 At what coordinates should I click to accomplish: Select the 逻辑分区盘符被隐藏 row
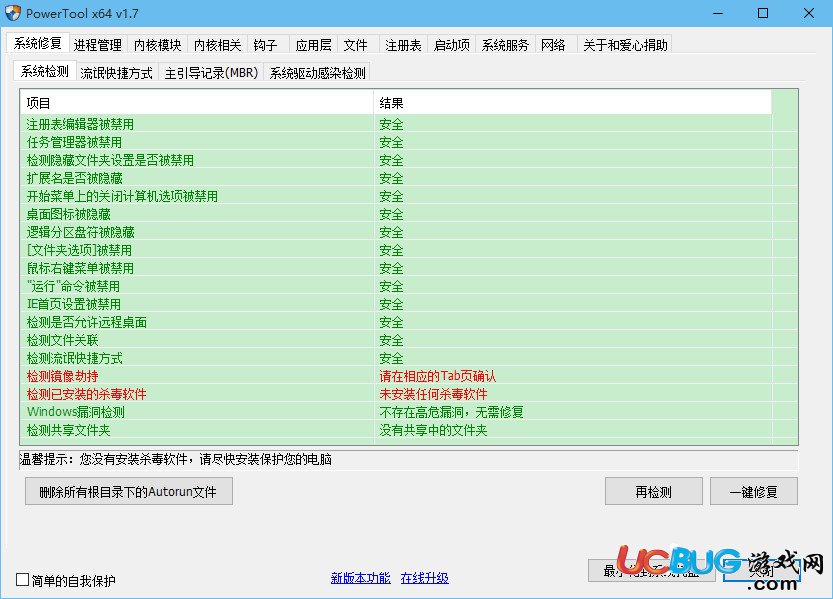tap(396, 233)
